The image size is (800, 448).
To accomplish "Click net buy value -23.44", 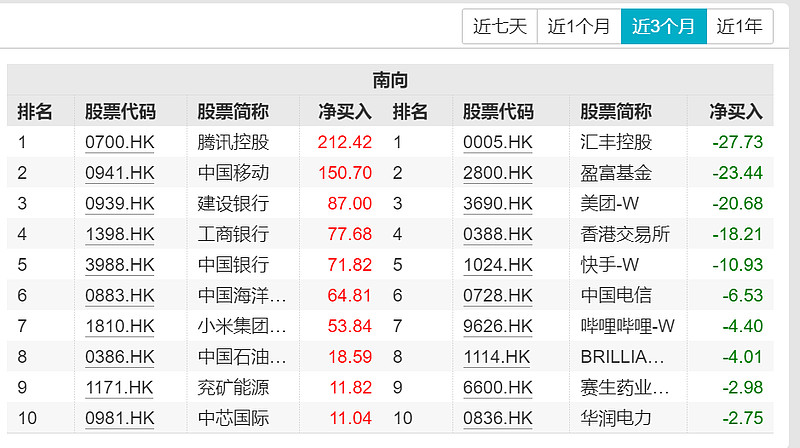I will point(738,172).
